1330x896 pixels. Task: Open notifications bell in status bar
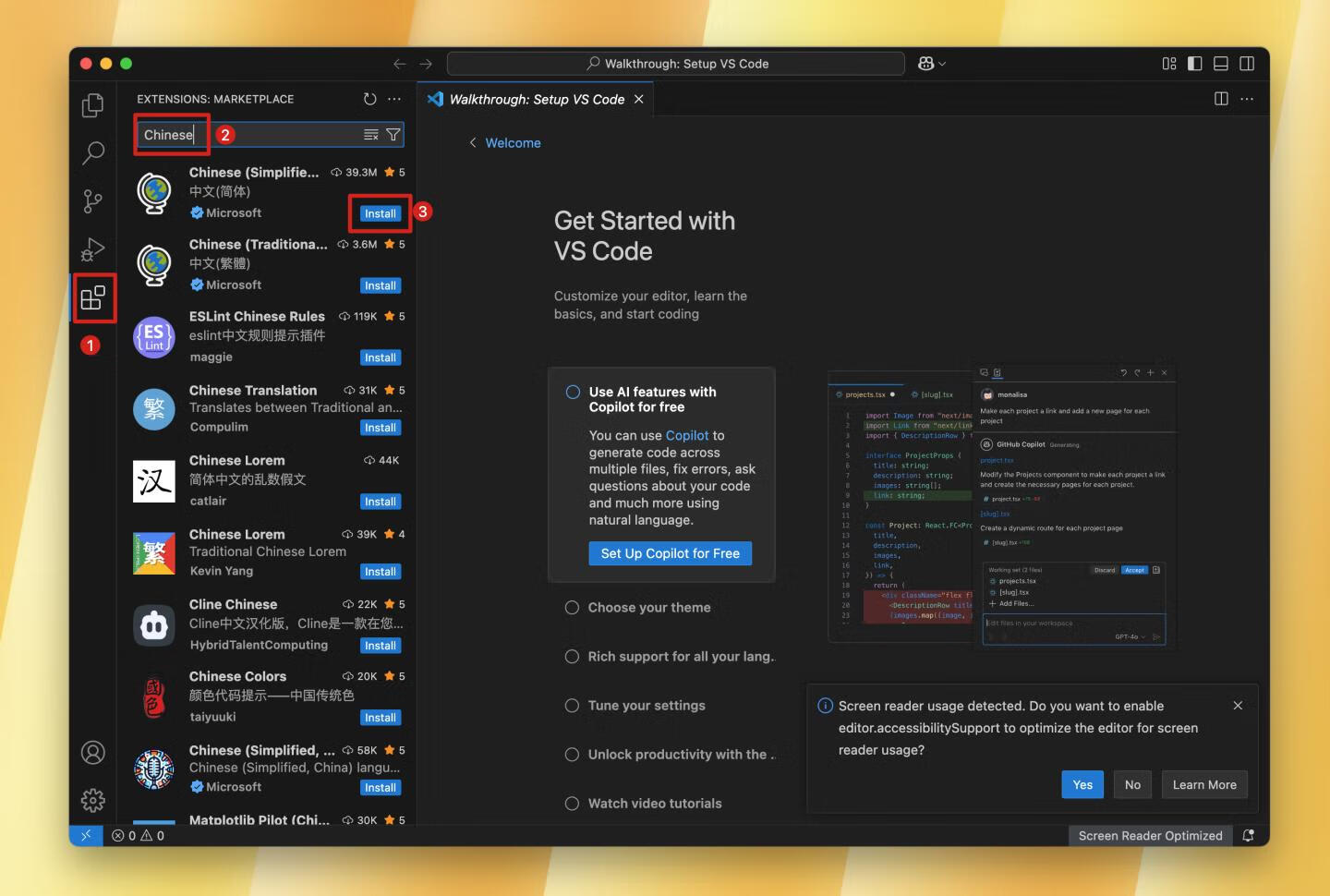coord(1248,835)
